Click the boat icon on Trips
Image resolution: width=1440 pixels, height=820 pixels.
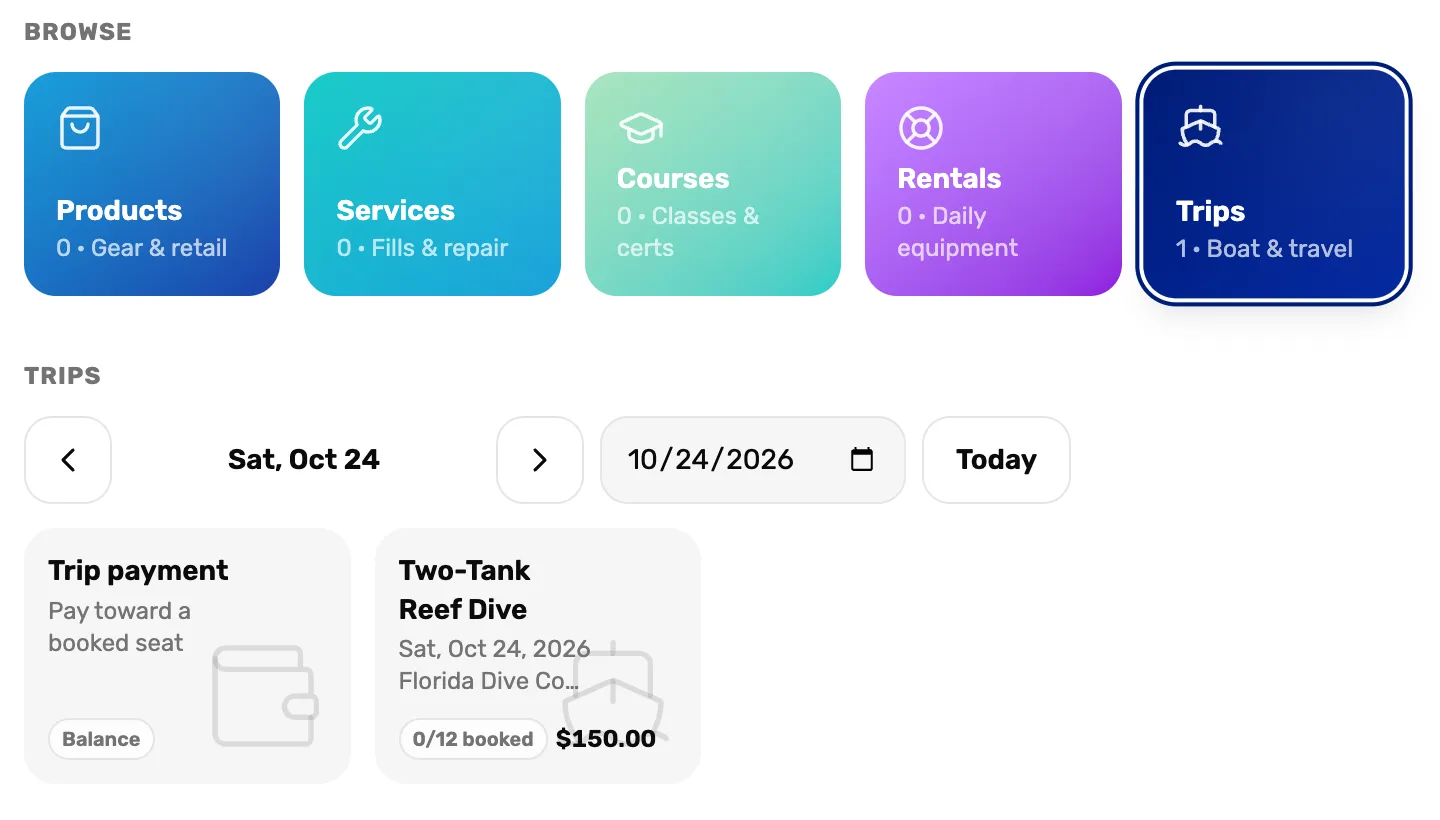click(1200, 128)
